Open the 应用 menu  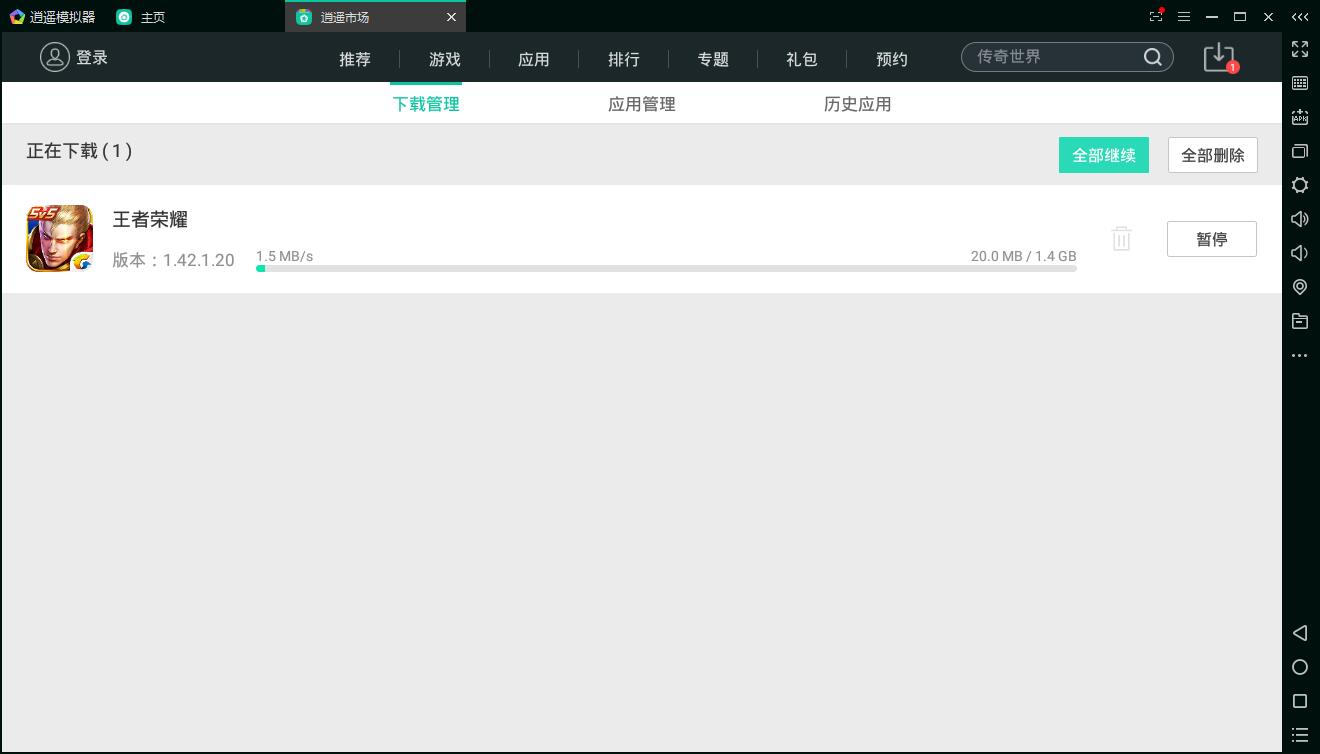[534, 59]
